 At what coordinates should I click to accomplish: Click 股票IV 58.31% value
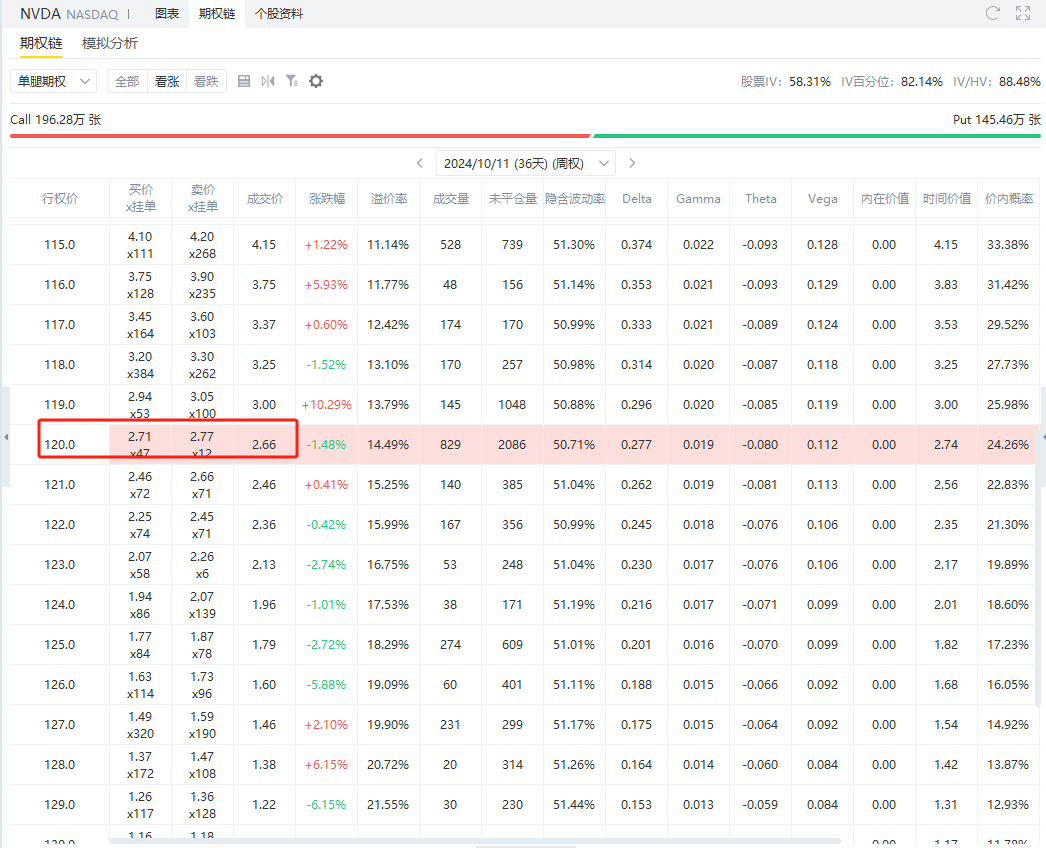[810, 81]
